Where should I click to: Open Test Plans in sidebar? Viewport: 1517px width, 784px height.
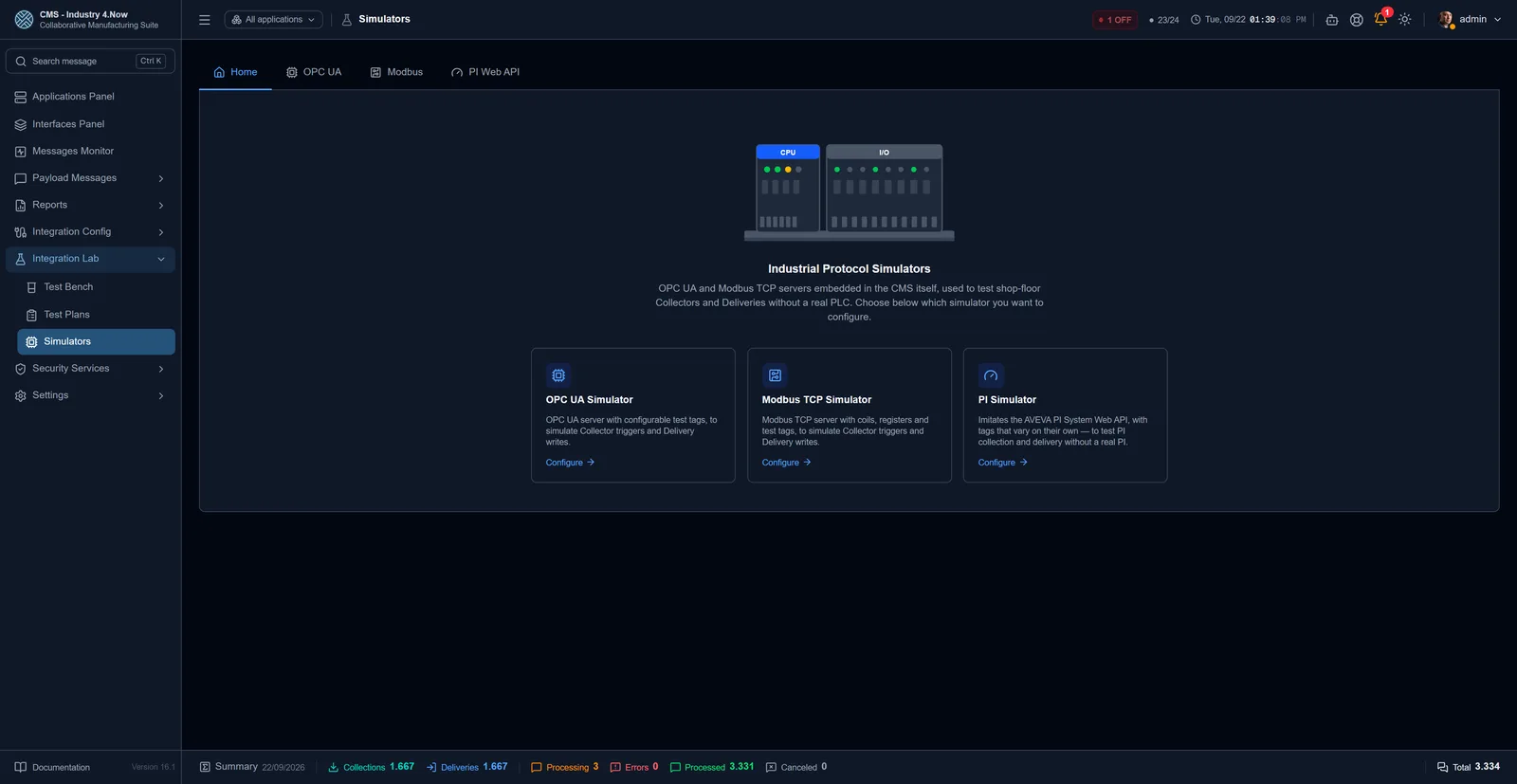[96, 315]
